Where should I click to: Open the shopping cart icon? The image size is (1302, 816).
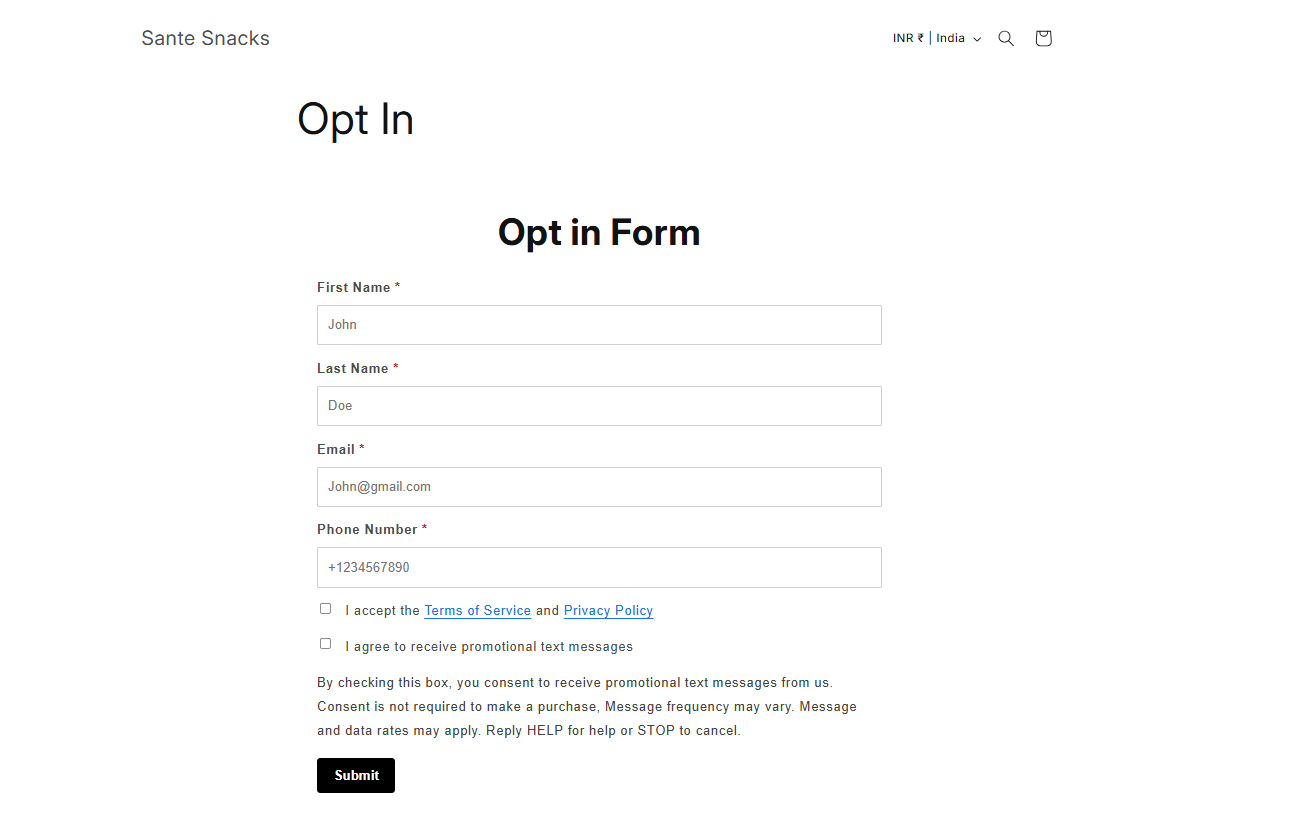(1043, 39)
